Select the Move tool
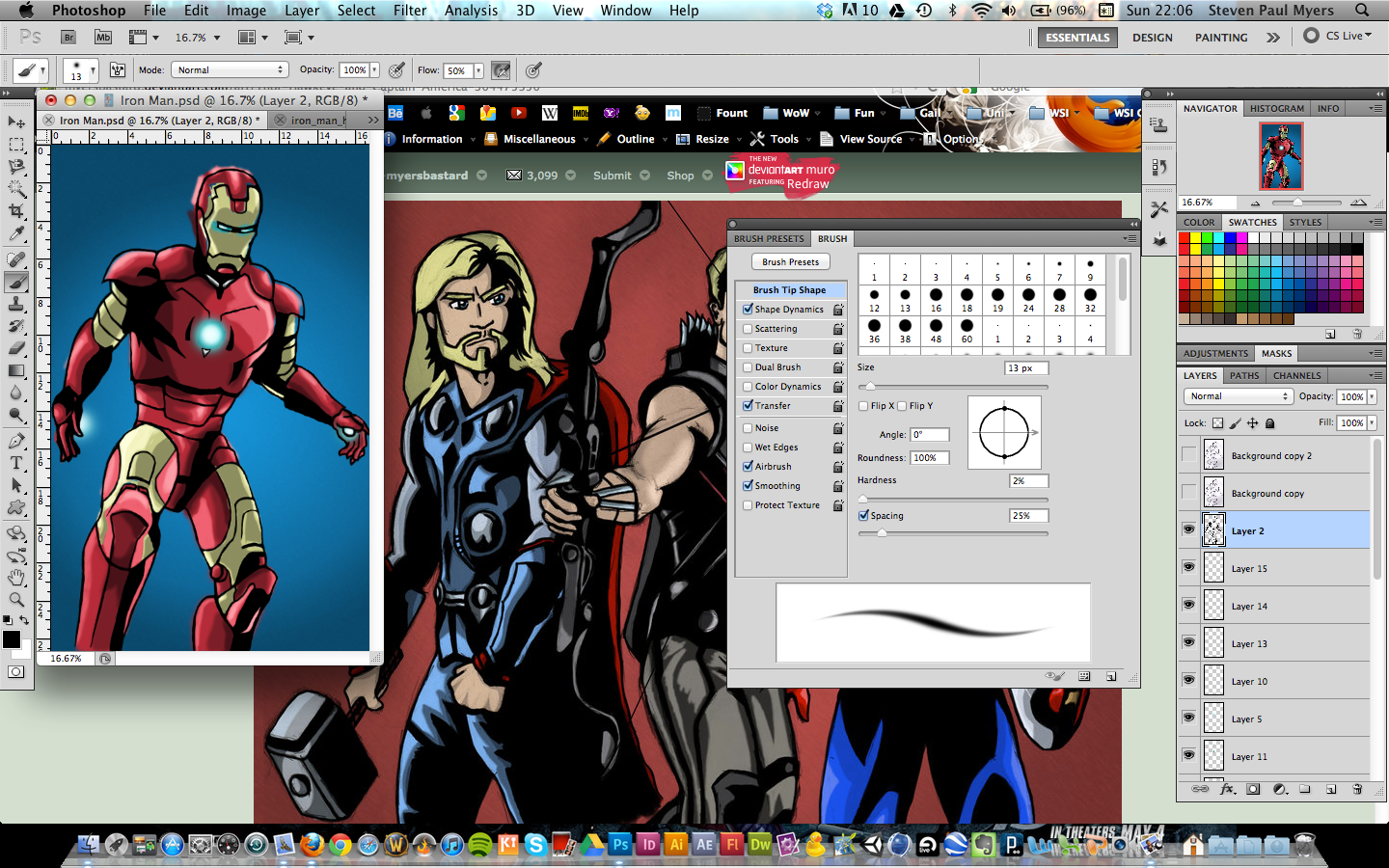 (x=16, y=122)
